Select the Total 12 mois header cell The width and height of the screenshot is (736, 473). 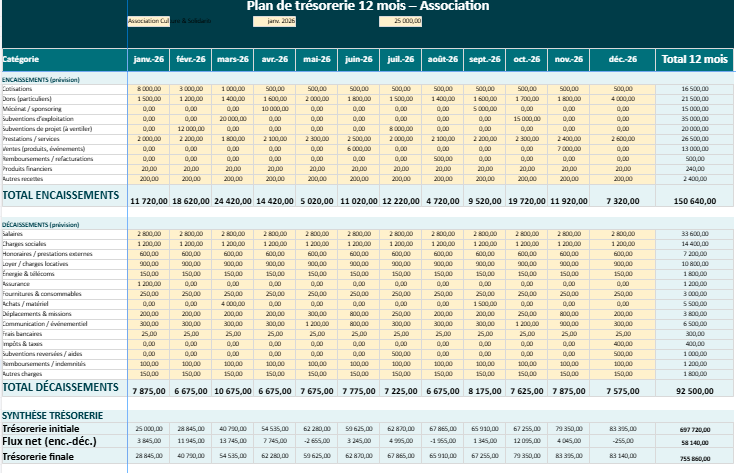click(693, 59)
